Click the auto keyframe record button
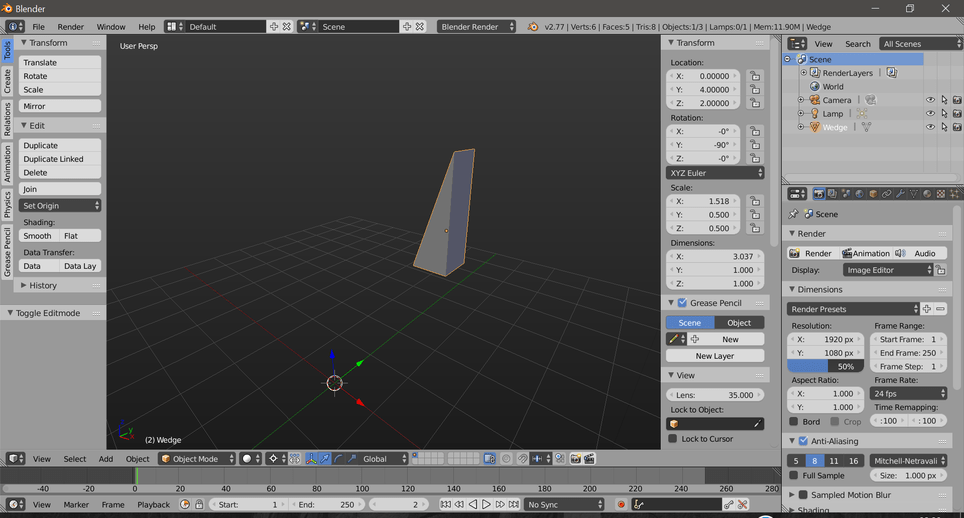Viewport: 964px width, 518px height. [620, 505]
